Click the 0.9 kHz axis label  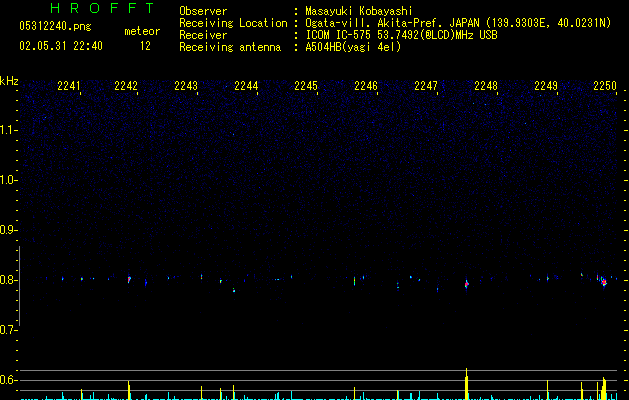pos(8,230)
